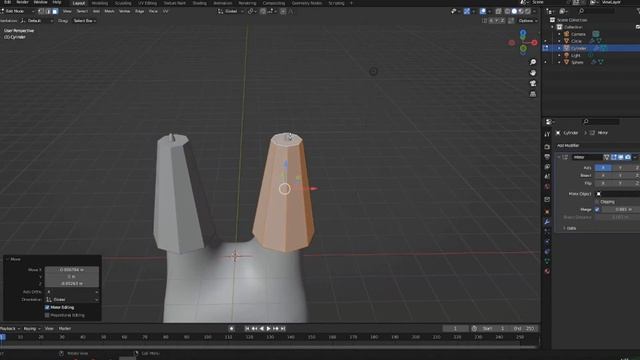Open Object Data green mesh tab
Image resolution: width=640 pixels, height=360 pixels.
pos(547,261)
